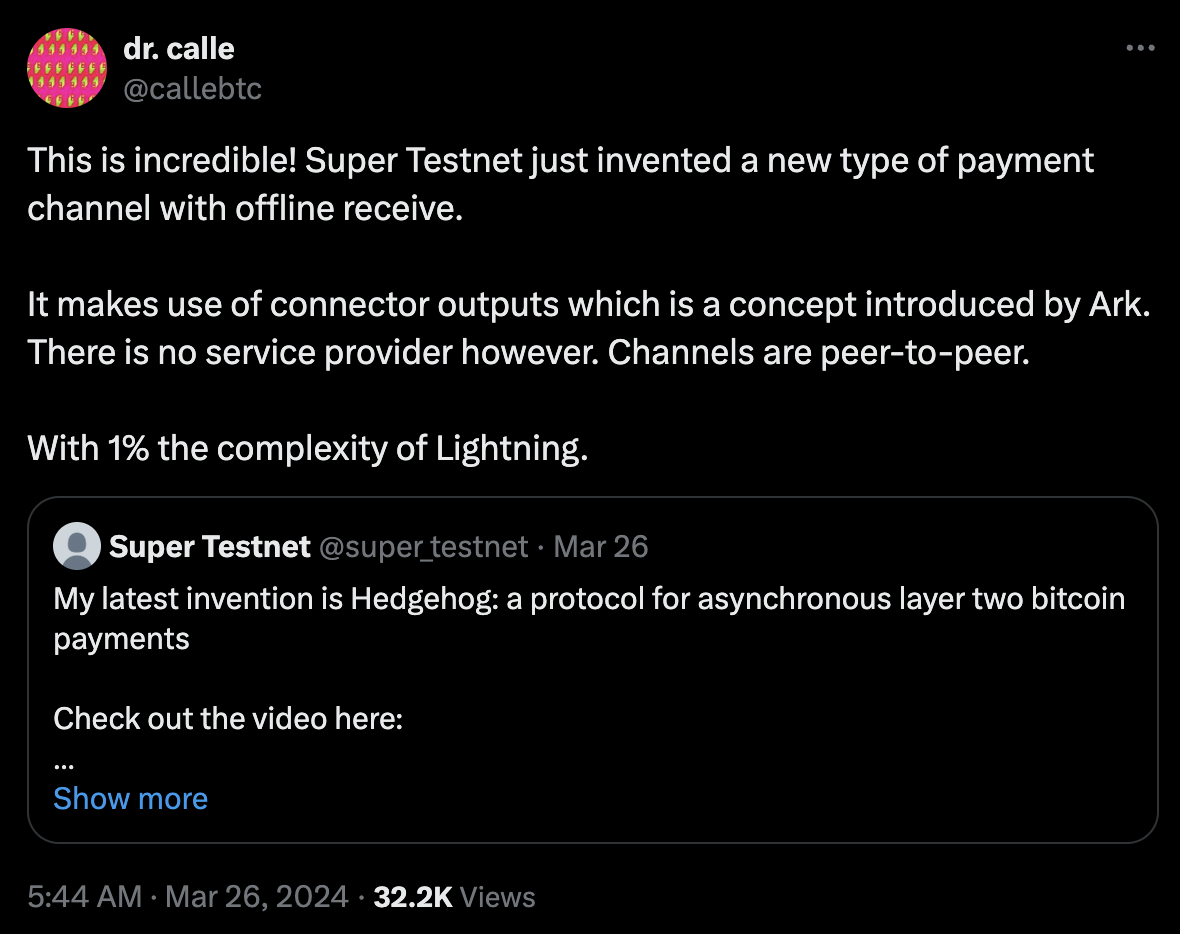Click "Check out the video here:" line

click(x=228, y=718)
